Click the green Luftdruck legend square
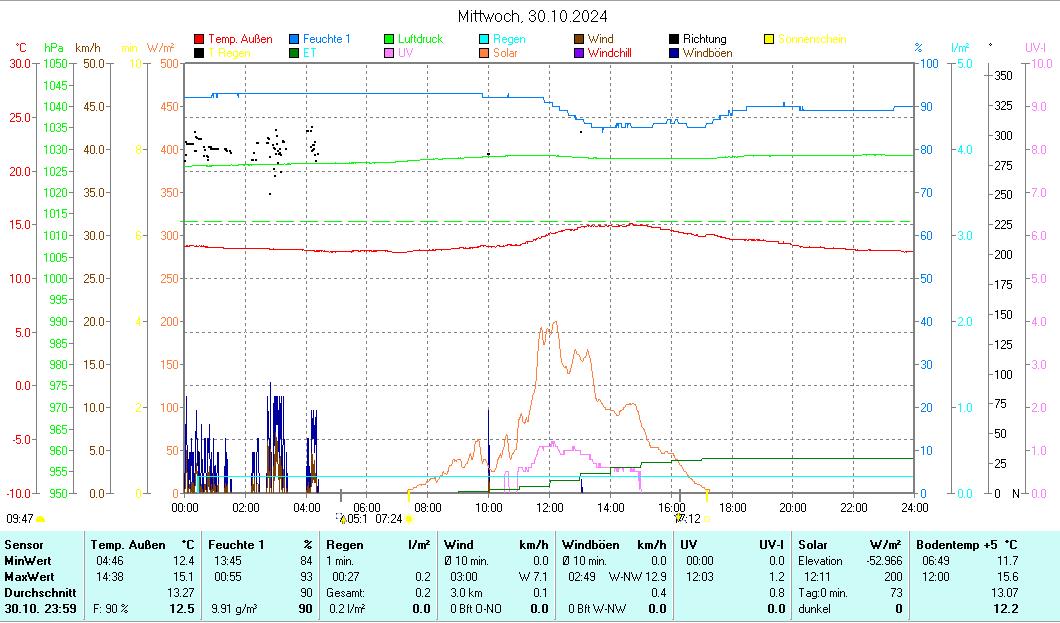 390,39
